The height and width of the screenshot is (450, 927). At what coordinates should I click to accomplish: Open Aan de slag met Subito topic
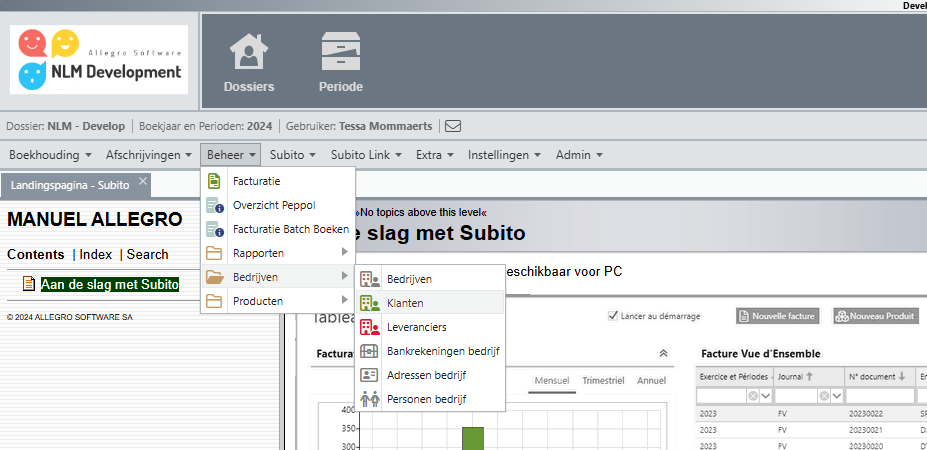(x=110, y=284)
